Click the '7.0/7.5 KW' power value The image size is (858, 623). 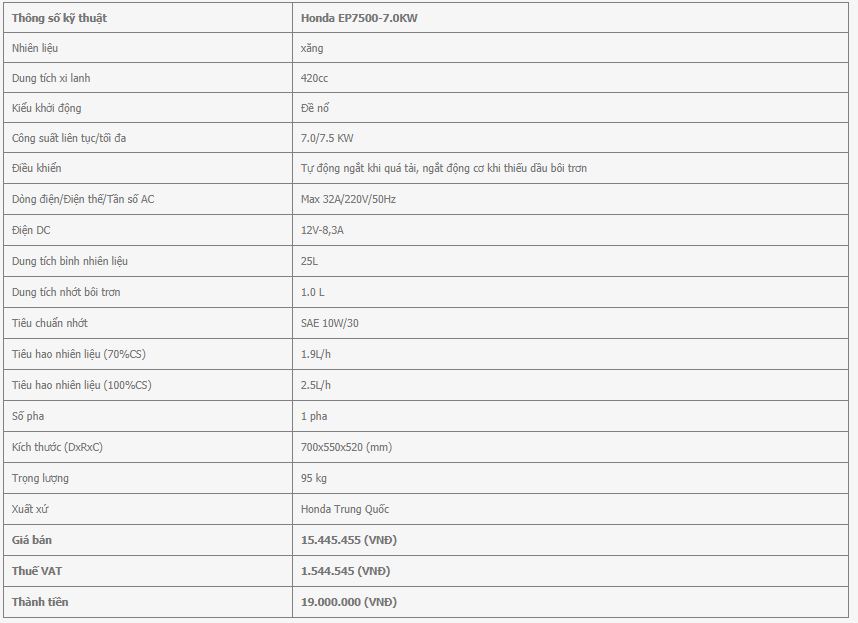327,138
